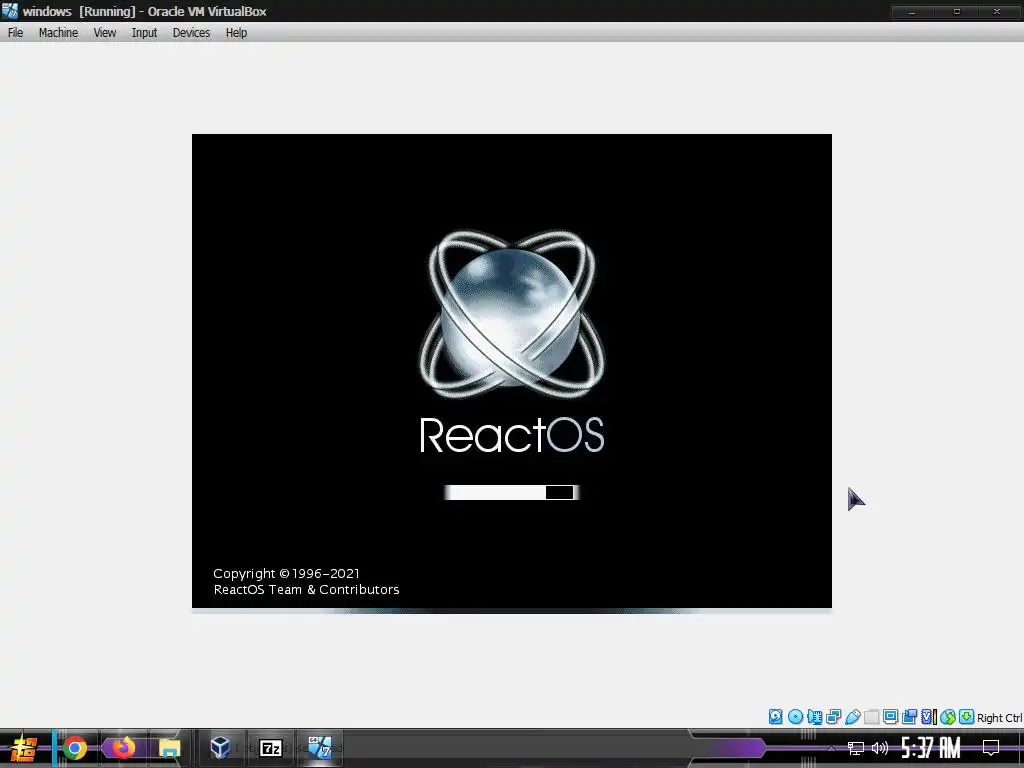
Task: Click the 5:37 AM clock
Action: coord(931,748)
